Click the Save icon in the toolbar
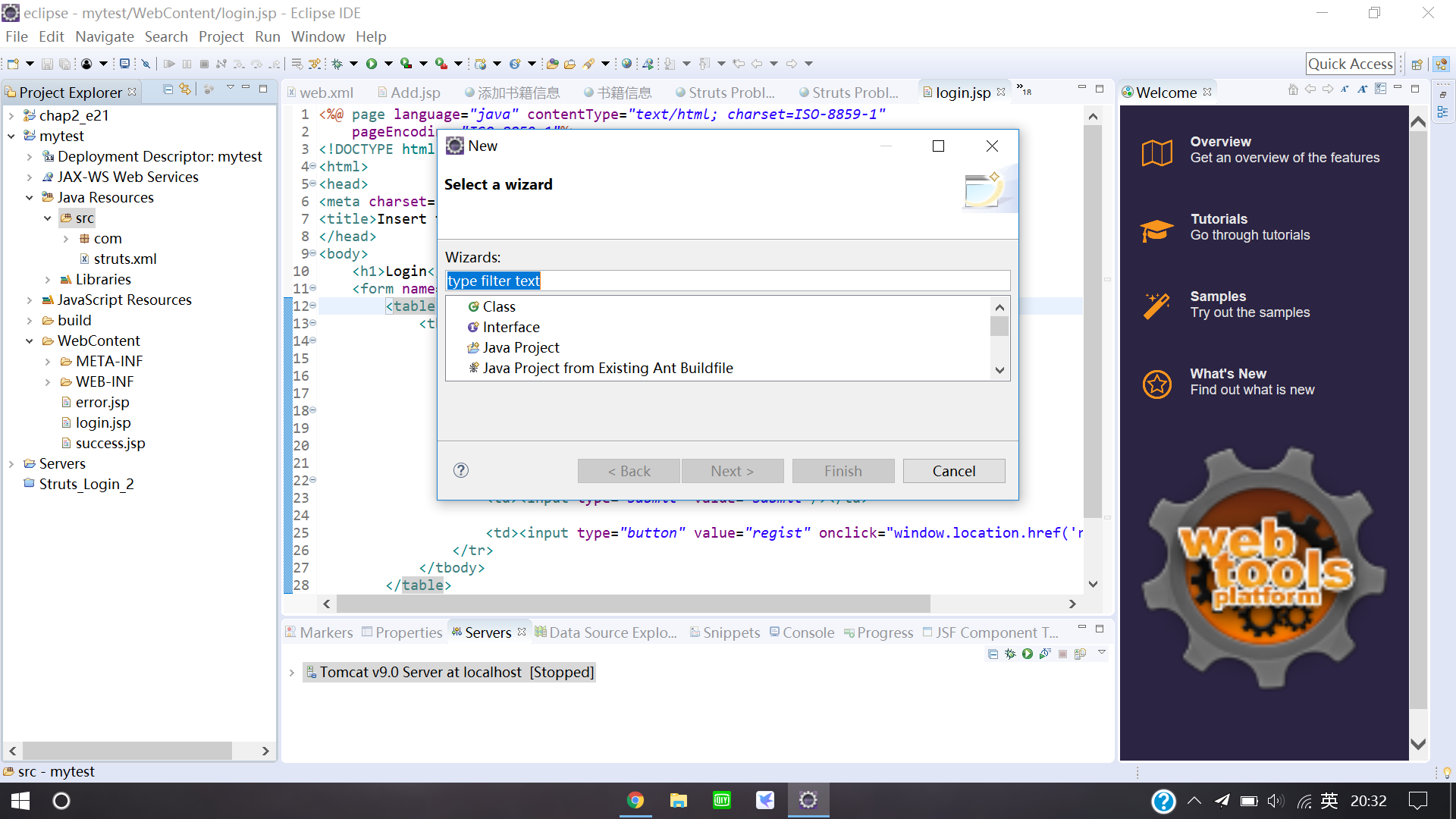Image resolution: width=1456 pixels, height=819 pixels. click(47, 64)
